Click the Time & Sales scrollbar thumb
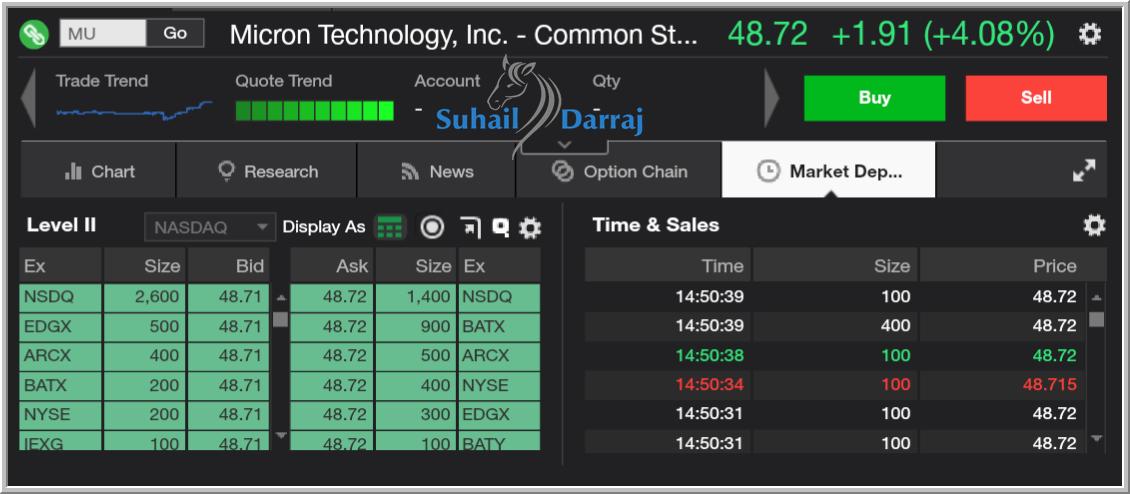The image size is (1130, 494). pyautogui.click(x=1096, y=319)
